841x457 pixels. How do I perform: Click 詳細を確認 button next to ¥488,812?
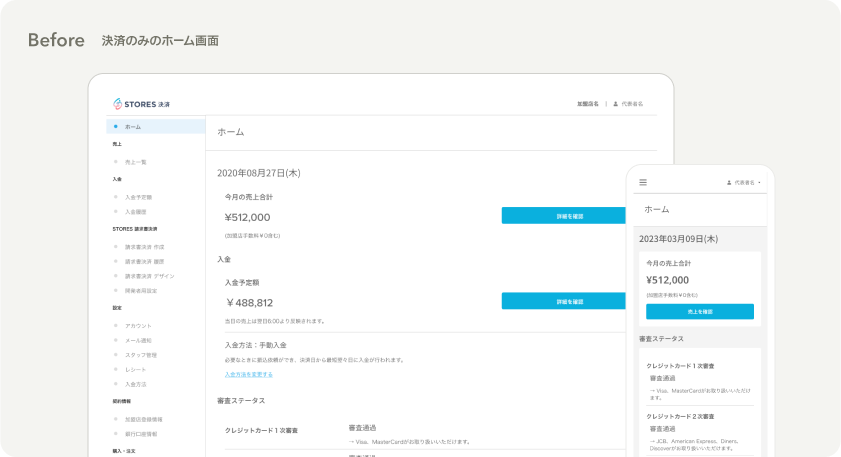[x=564, y=301]
